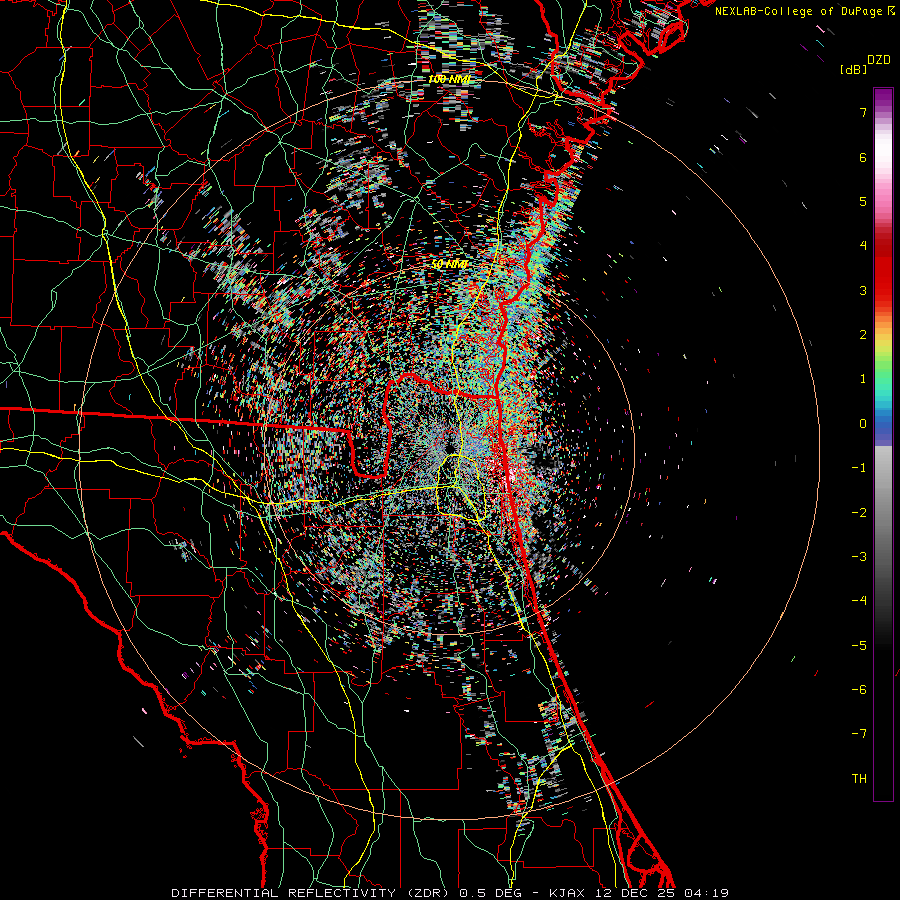Click the -3 dB scale value
Screen dimensions: 900x900
pos(859,557)
